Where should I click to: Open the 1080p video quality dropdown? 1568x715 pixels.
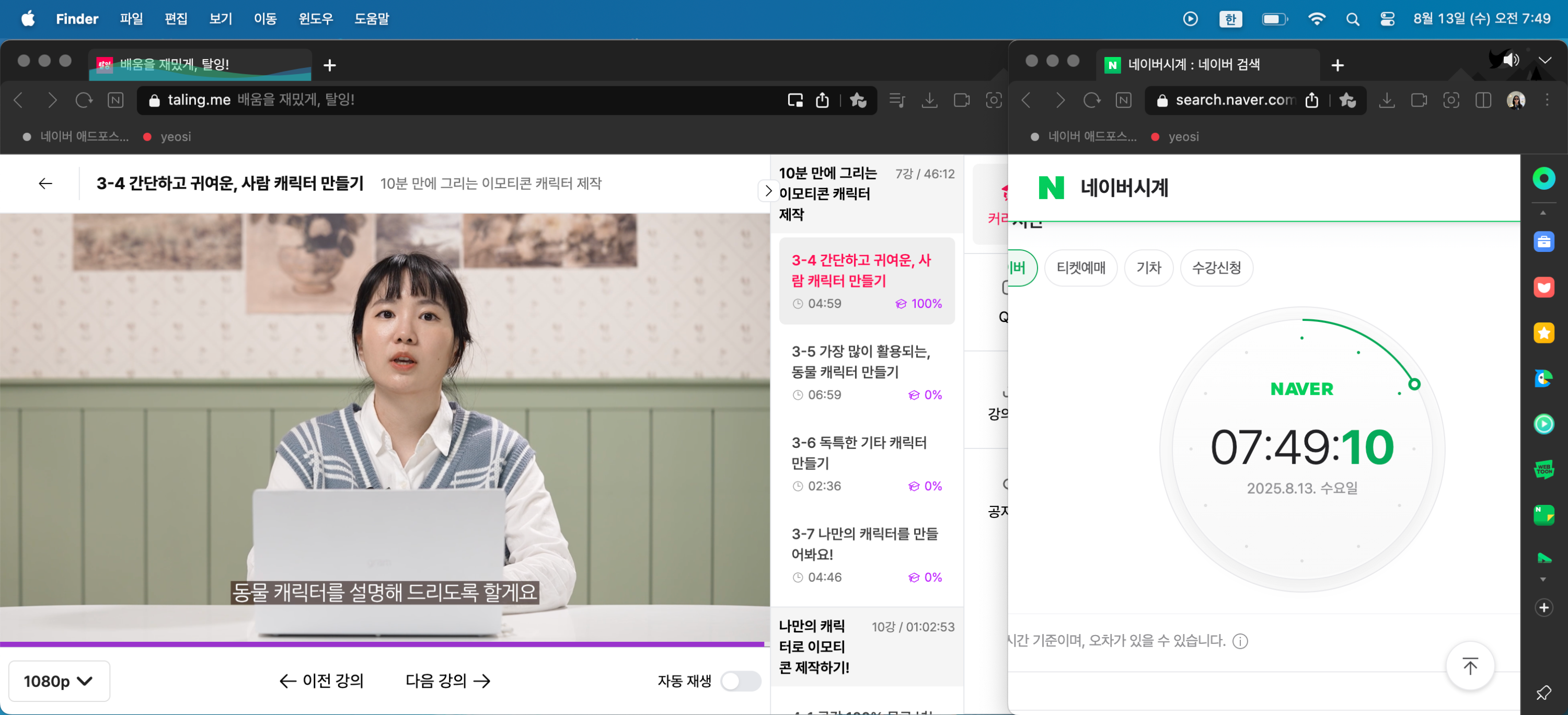tap(59, 681)
